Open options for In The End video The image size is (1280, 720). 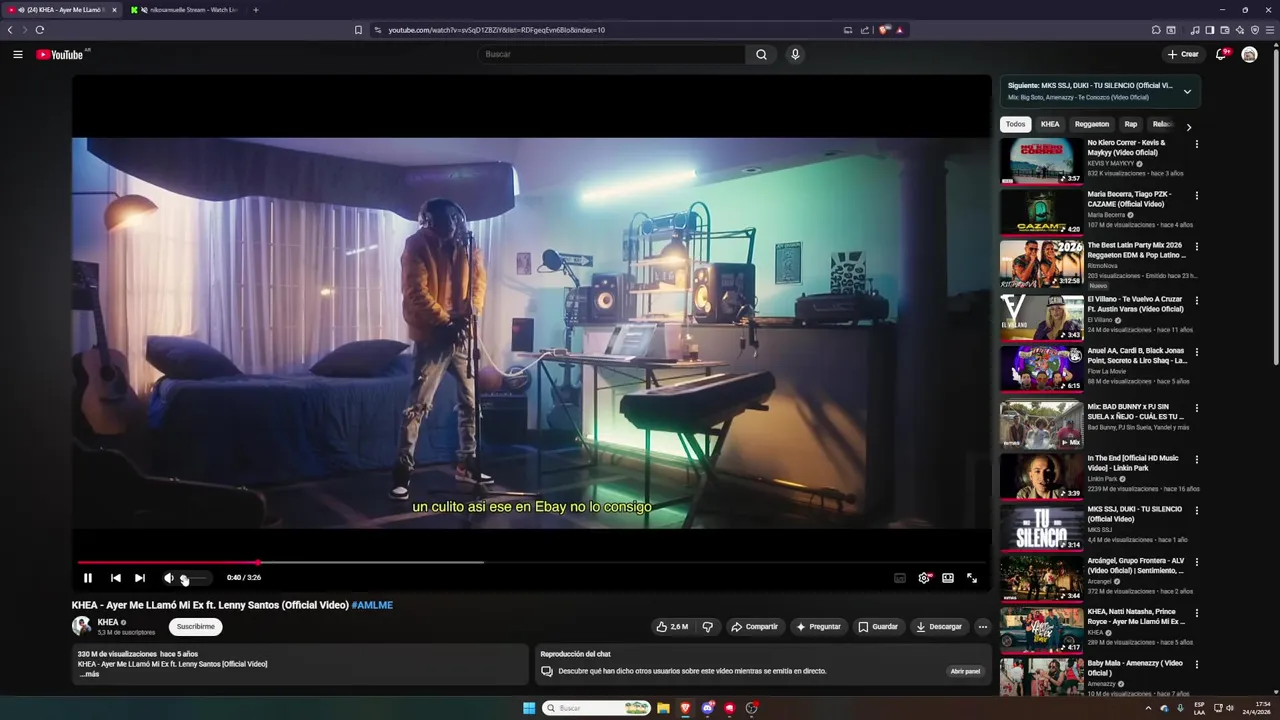(x=1196, y=459)
